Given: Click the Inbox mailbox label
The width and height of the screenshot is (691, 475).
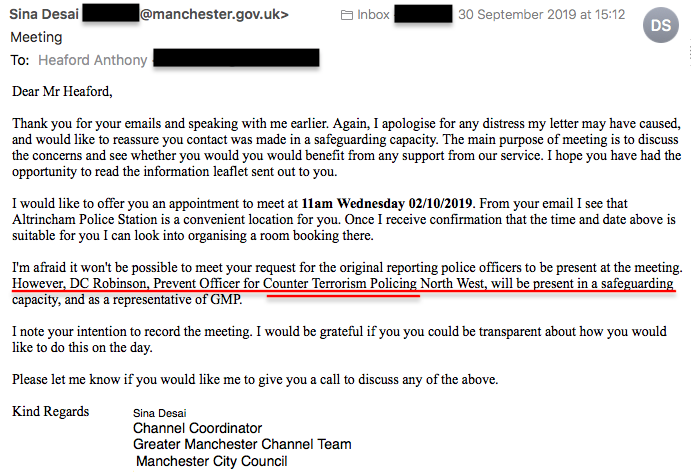Looking at the screenshot, I should pos(373,15).
